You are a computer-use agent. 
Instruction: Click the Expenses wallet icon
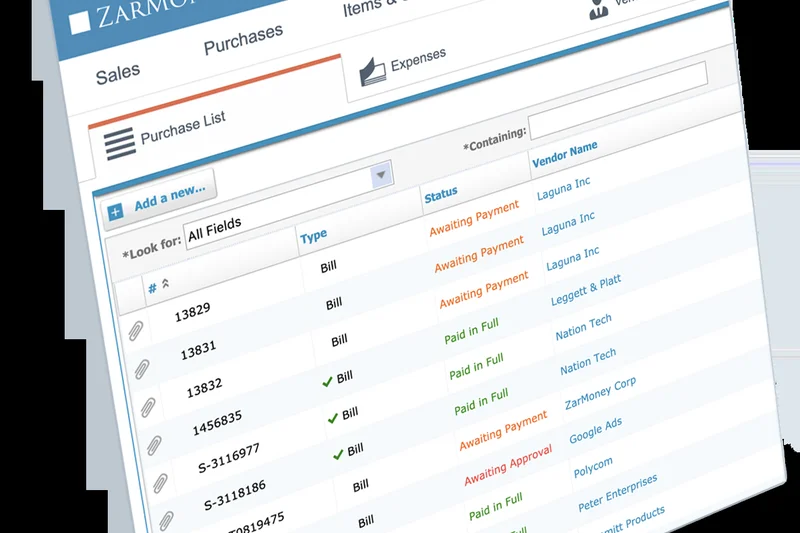[372, 71]
